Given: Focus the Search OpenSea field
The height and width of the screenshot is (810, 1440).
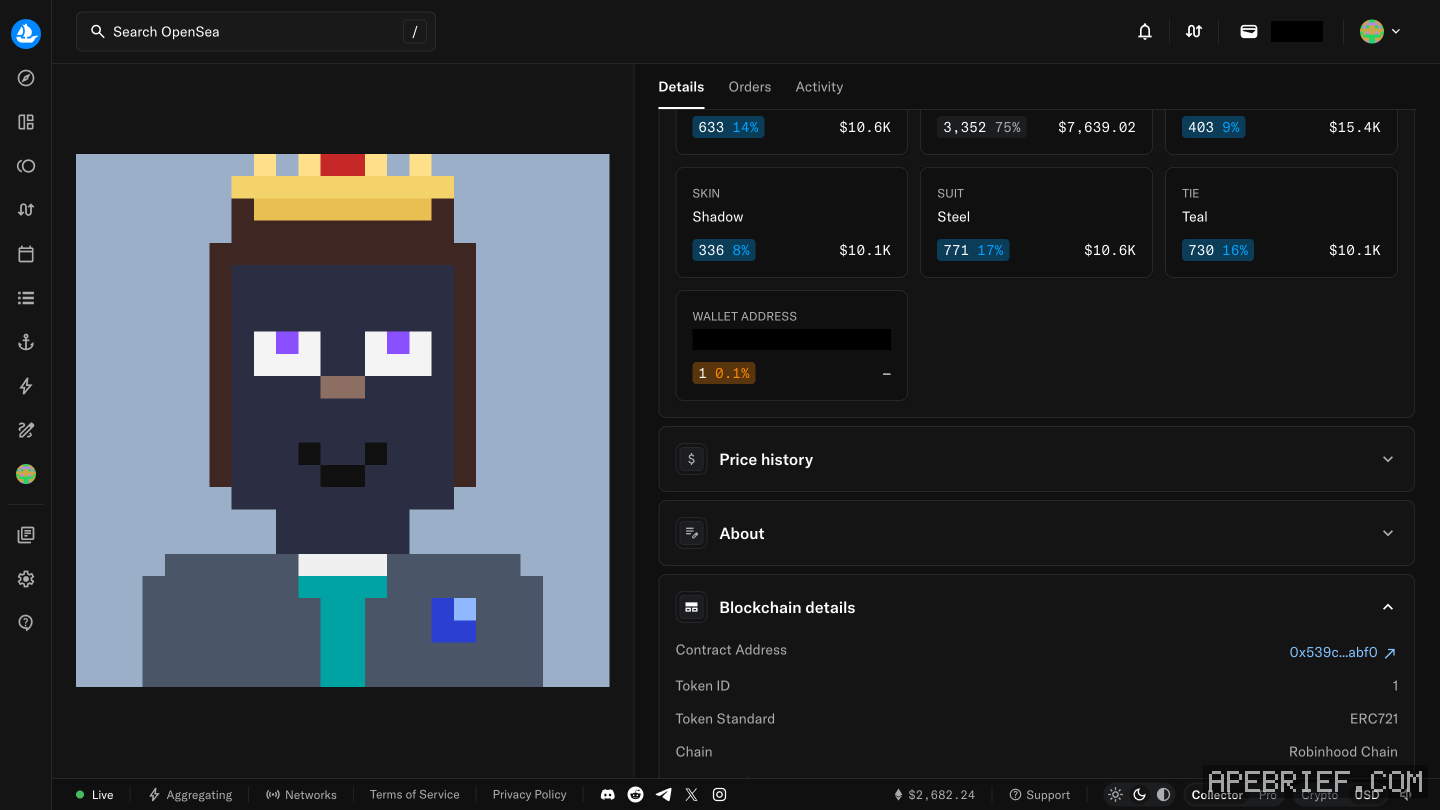Looking at the screenshot, I should (x=256, y=32).
